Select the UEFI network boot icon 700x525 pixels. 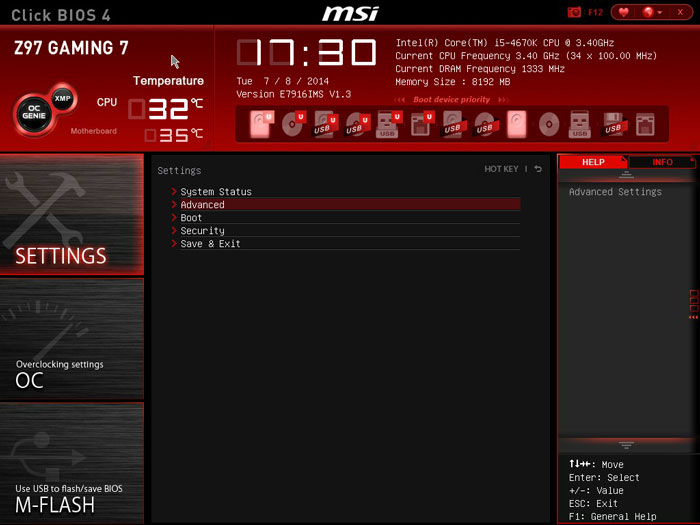coord(421,124)
